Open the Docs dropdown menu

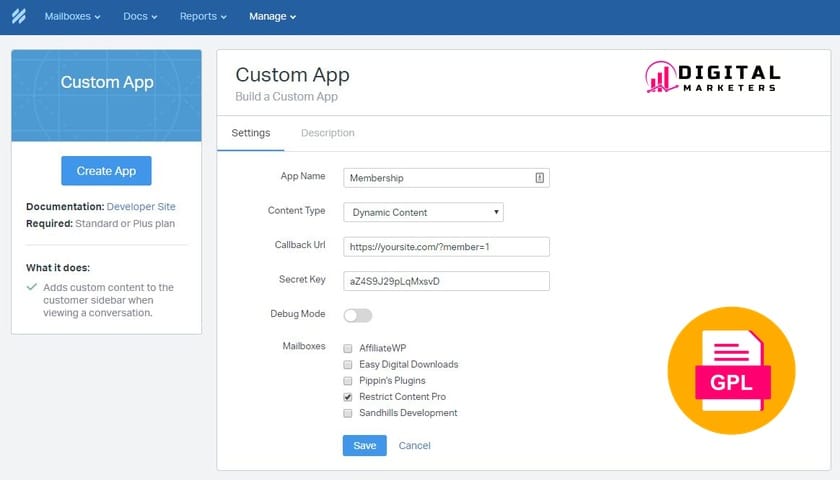pyautogui.click(x=140, y=17)
